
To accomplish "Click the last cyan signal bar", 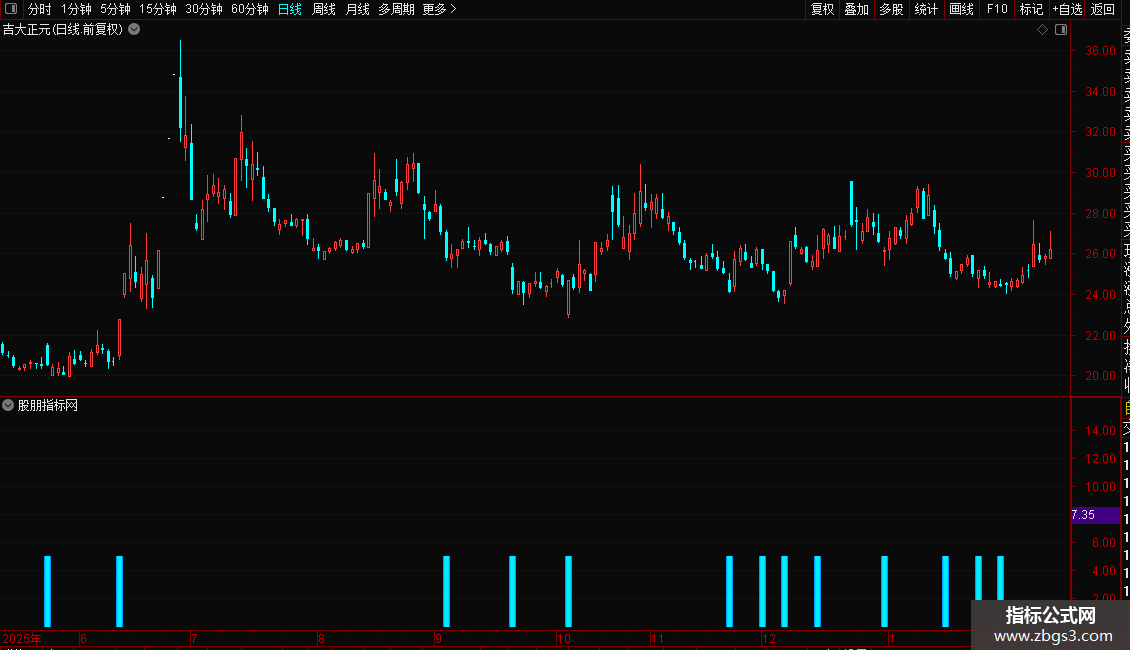I will click(x=1000, y=578).
